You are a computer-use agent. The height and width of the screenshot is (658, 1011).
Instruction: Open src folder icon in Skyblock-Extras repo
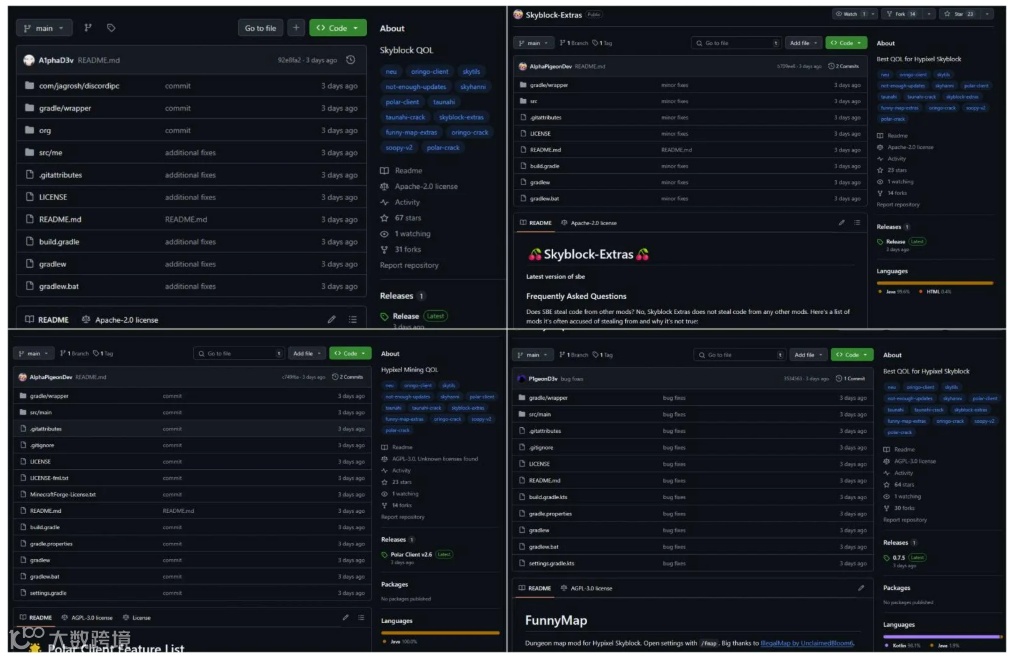point(523,101)
